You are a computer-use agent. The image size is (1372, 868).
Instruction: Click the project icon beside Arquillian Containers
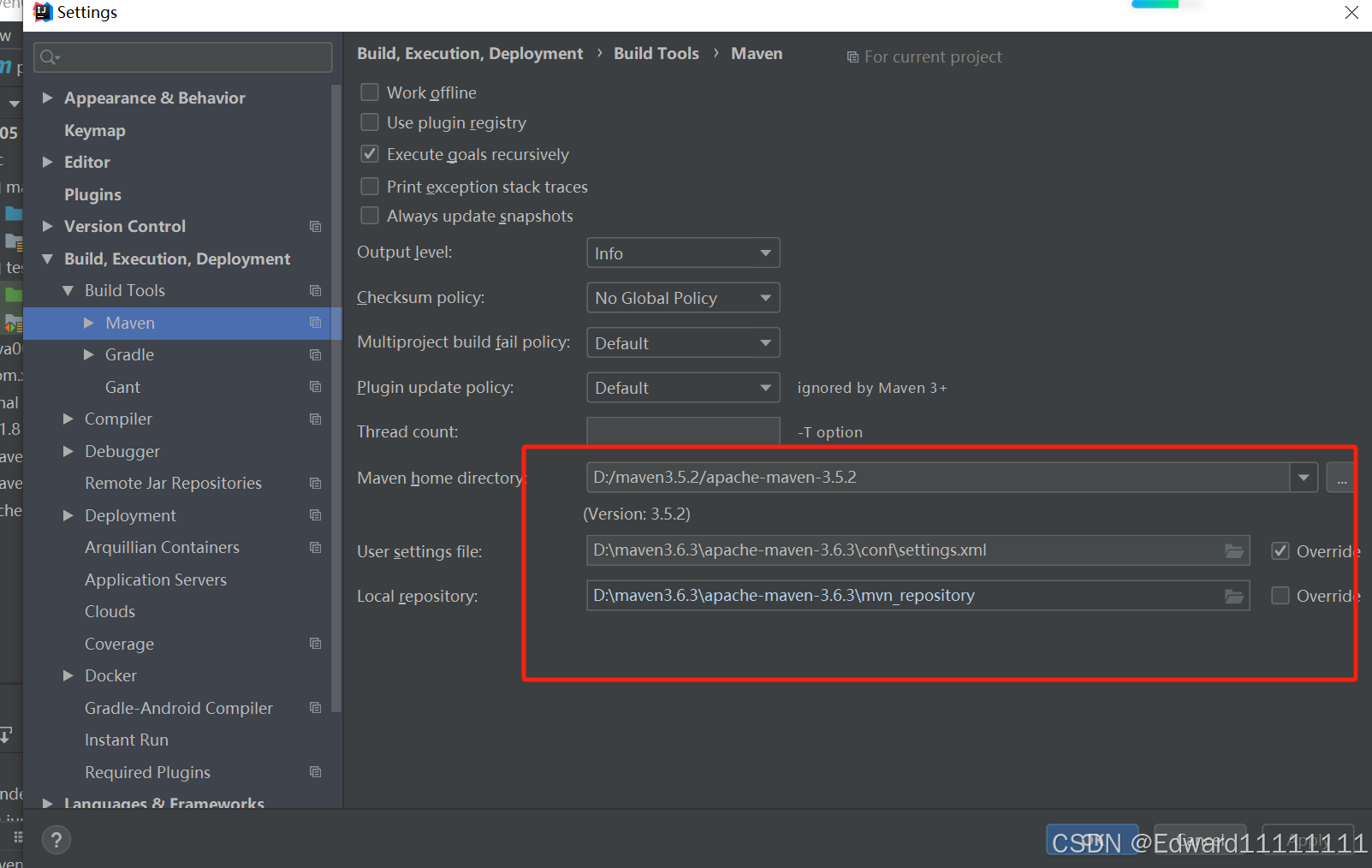click(x=315, y=547)
